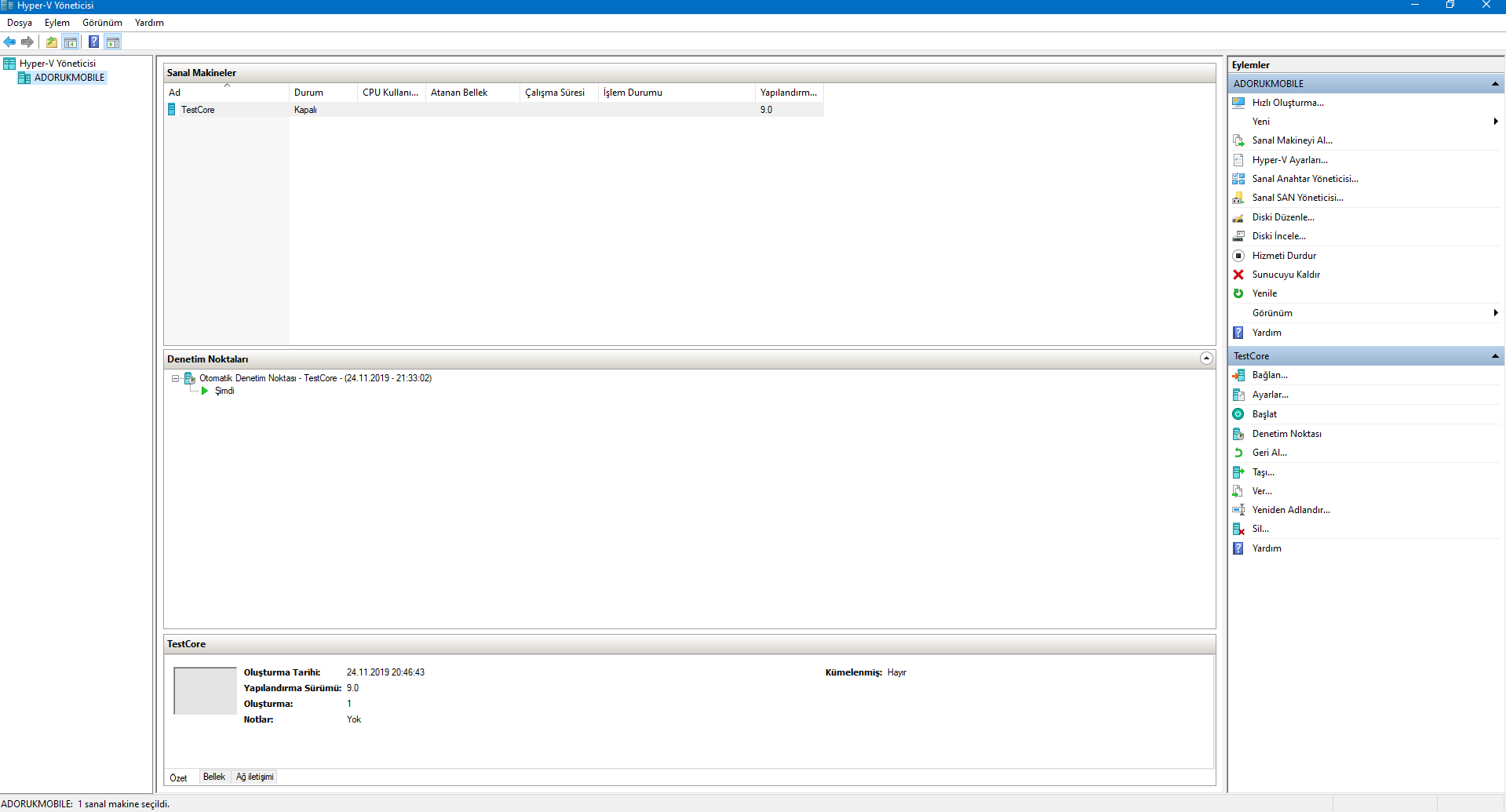Click the TestCore preview thumbnail
Screen dimensions: 1506x812
pos(205,690)
